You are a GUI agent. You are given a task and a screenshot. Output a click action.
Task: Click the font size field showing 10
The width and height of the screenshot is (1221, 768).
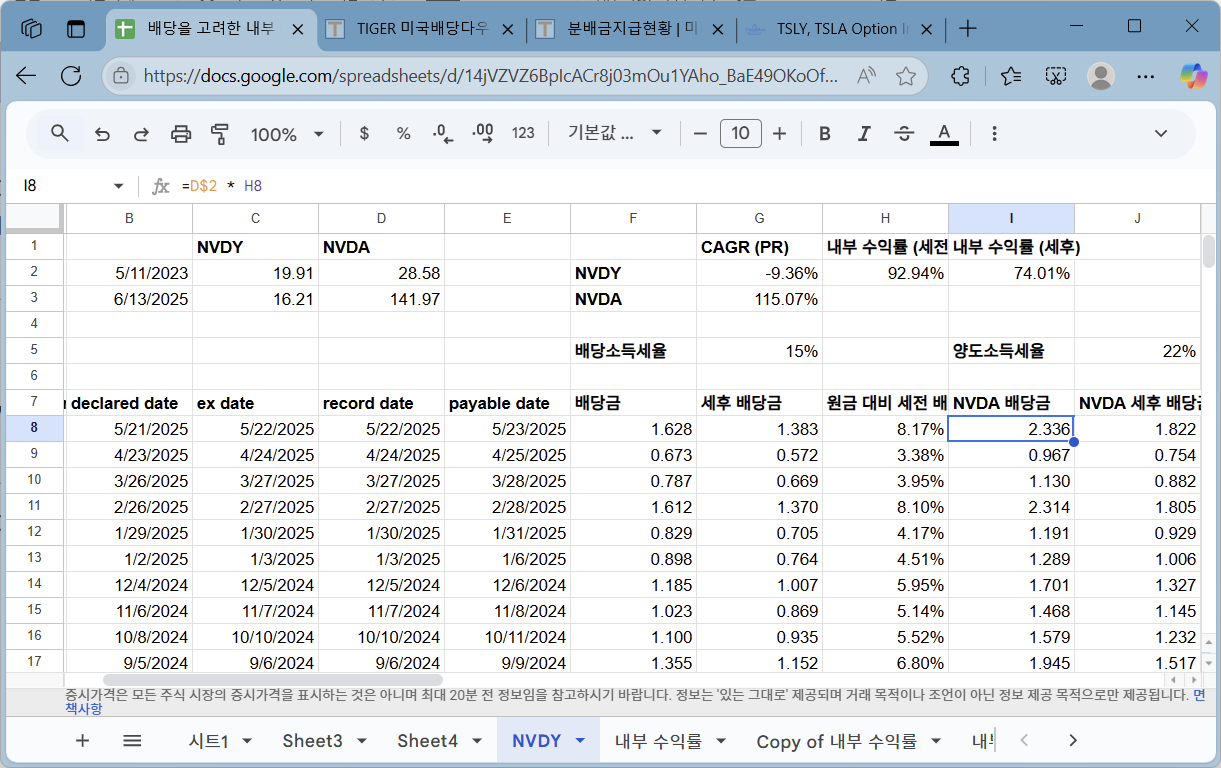(741, 133)
